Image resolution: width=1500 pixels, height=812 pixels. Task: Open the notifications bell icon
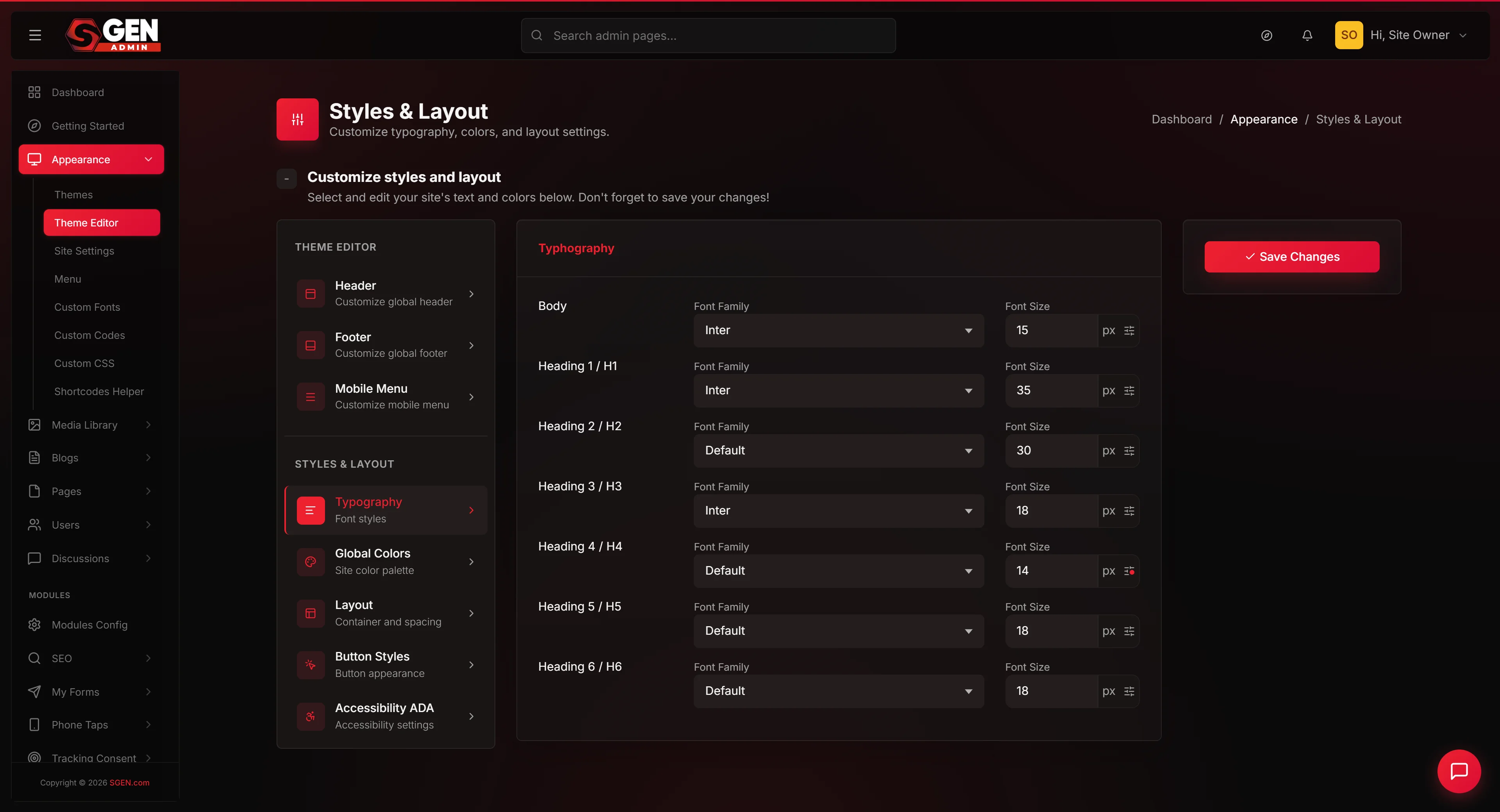point(1307,36)
